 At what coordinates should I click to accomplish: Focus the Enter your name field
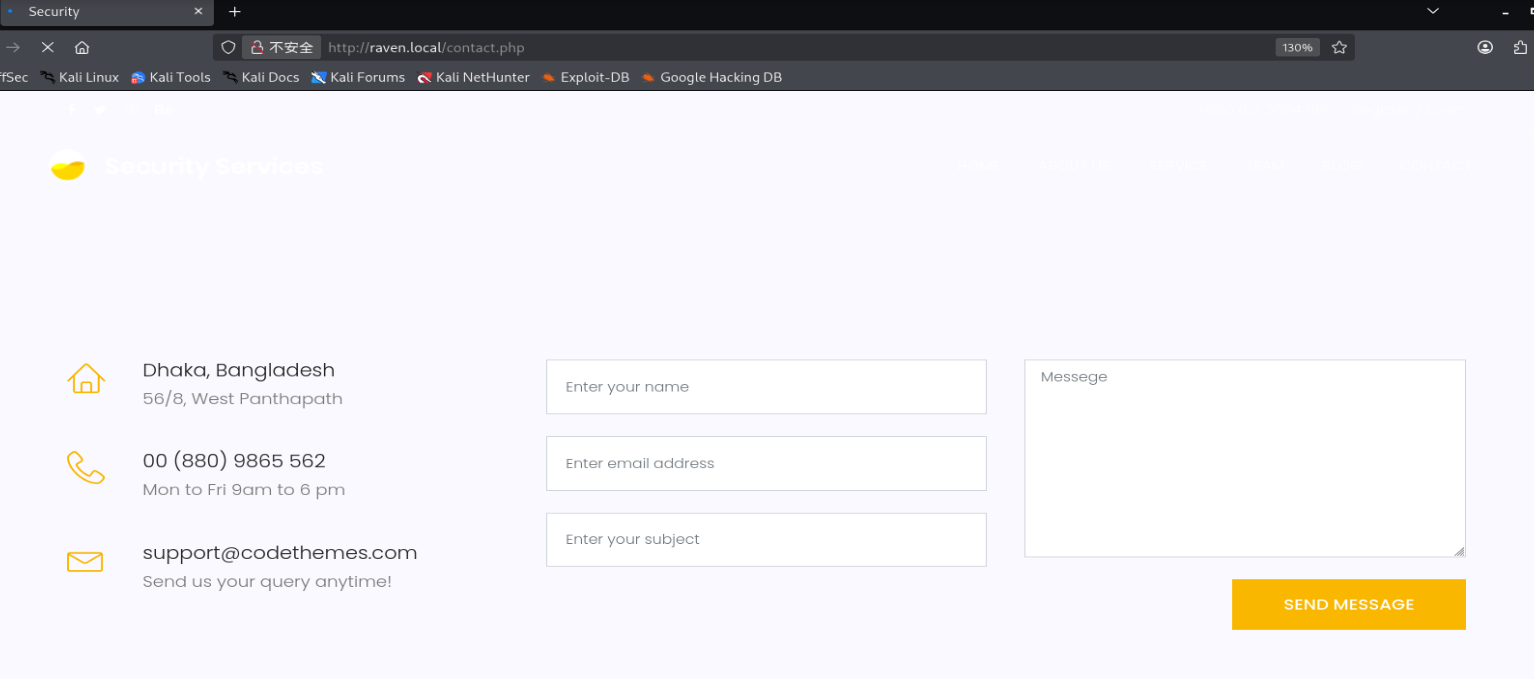point(766,387)
